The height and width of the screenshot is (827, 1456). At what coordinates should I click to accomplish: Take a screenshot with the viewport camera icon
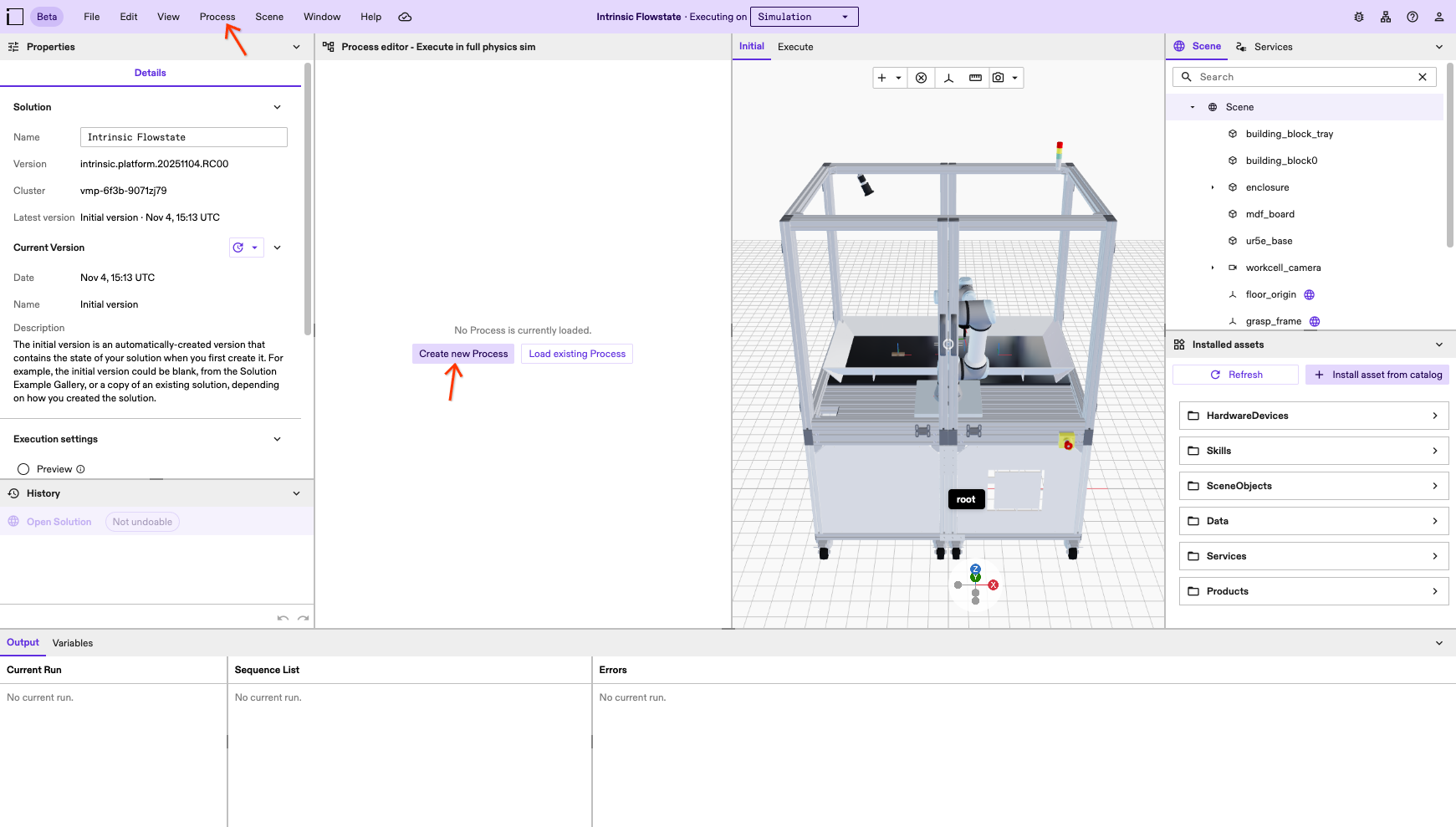999,77
